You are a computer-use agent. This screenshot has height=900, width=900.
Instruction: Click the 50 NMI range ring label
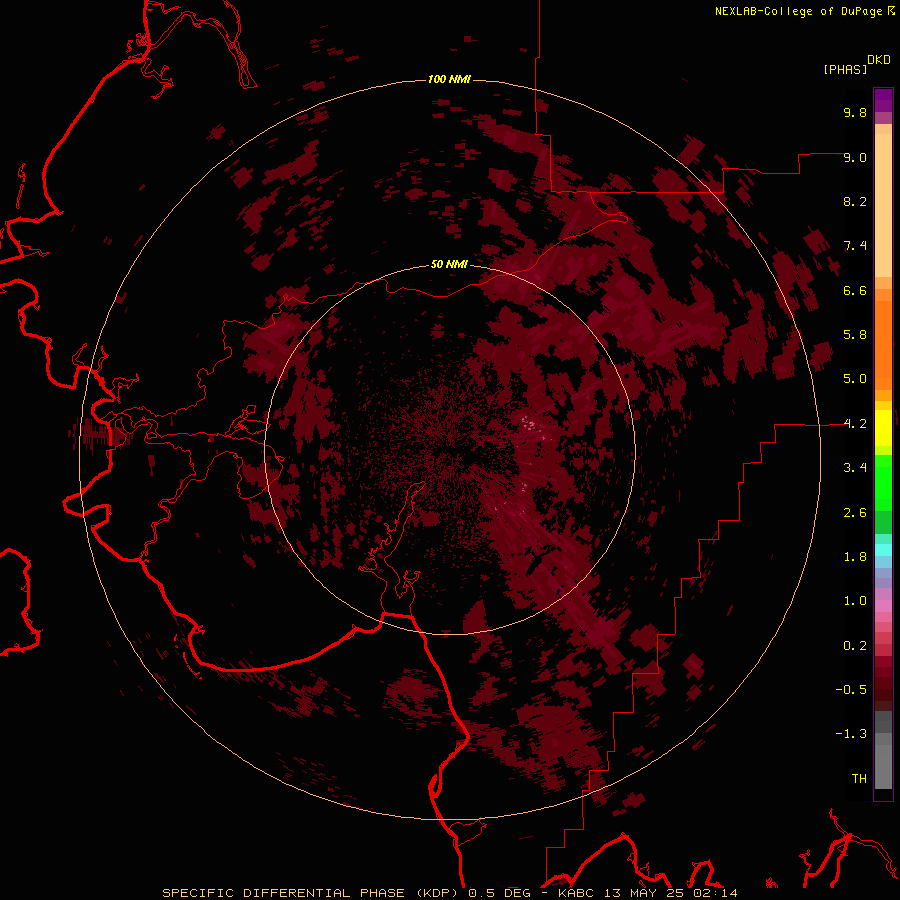click(x=449, y=264)
